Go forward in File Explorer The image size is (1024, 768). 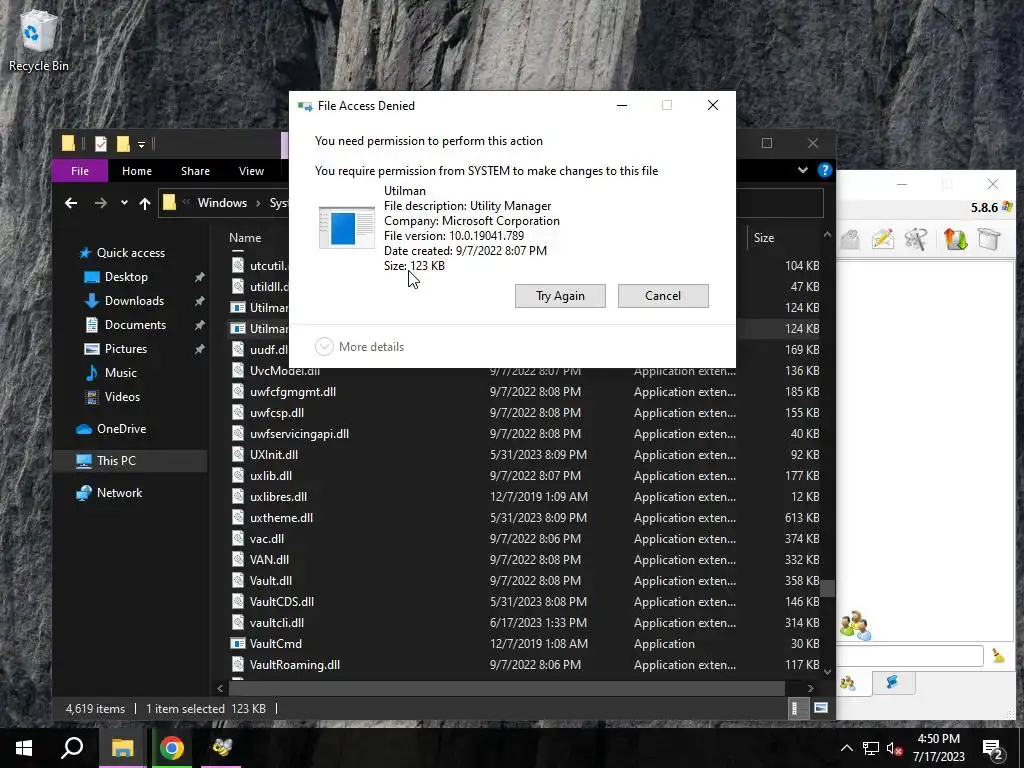pos(101,203)
